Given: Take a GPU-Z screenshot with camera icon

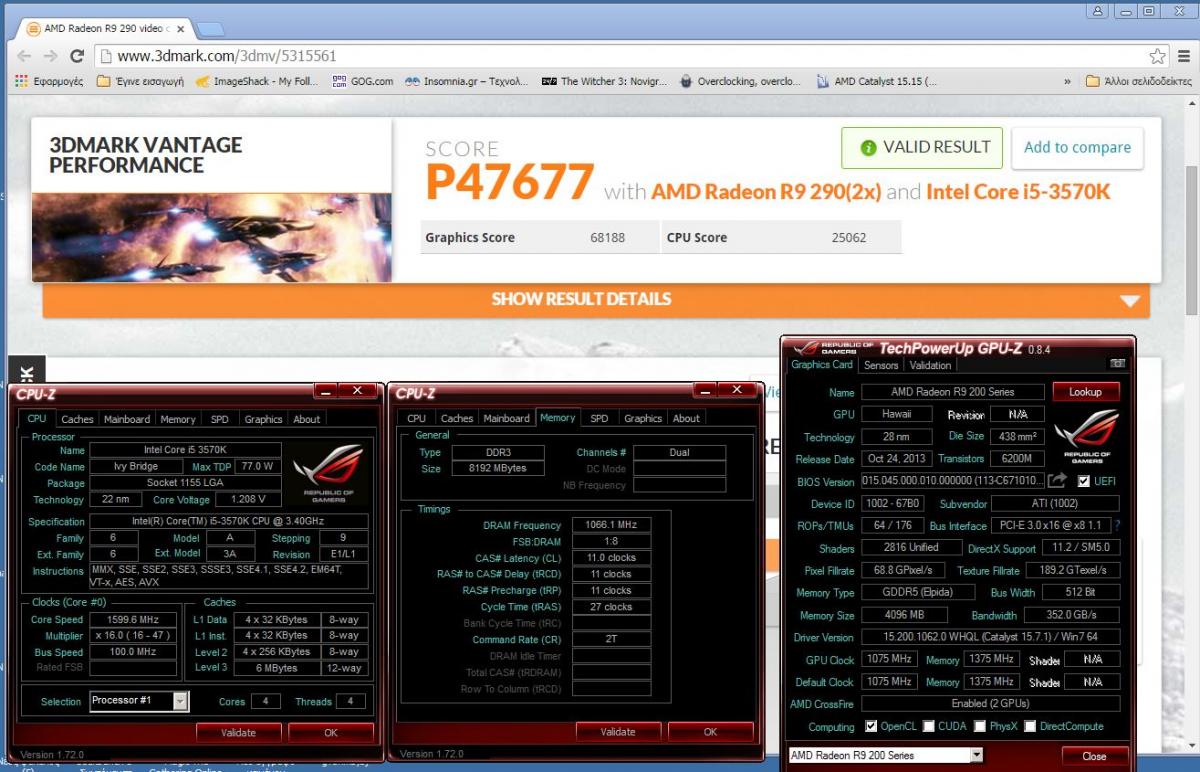Looking at the screenshot, I should click(x=1117, y=364).
